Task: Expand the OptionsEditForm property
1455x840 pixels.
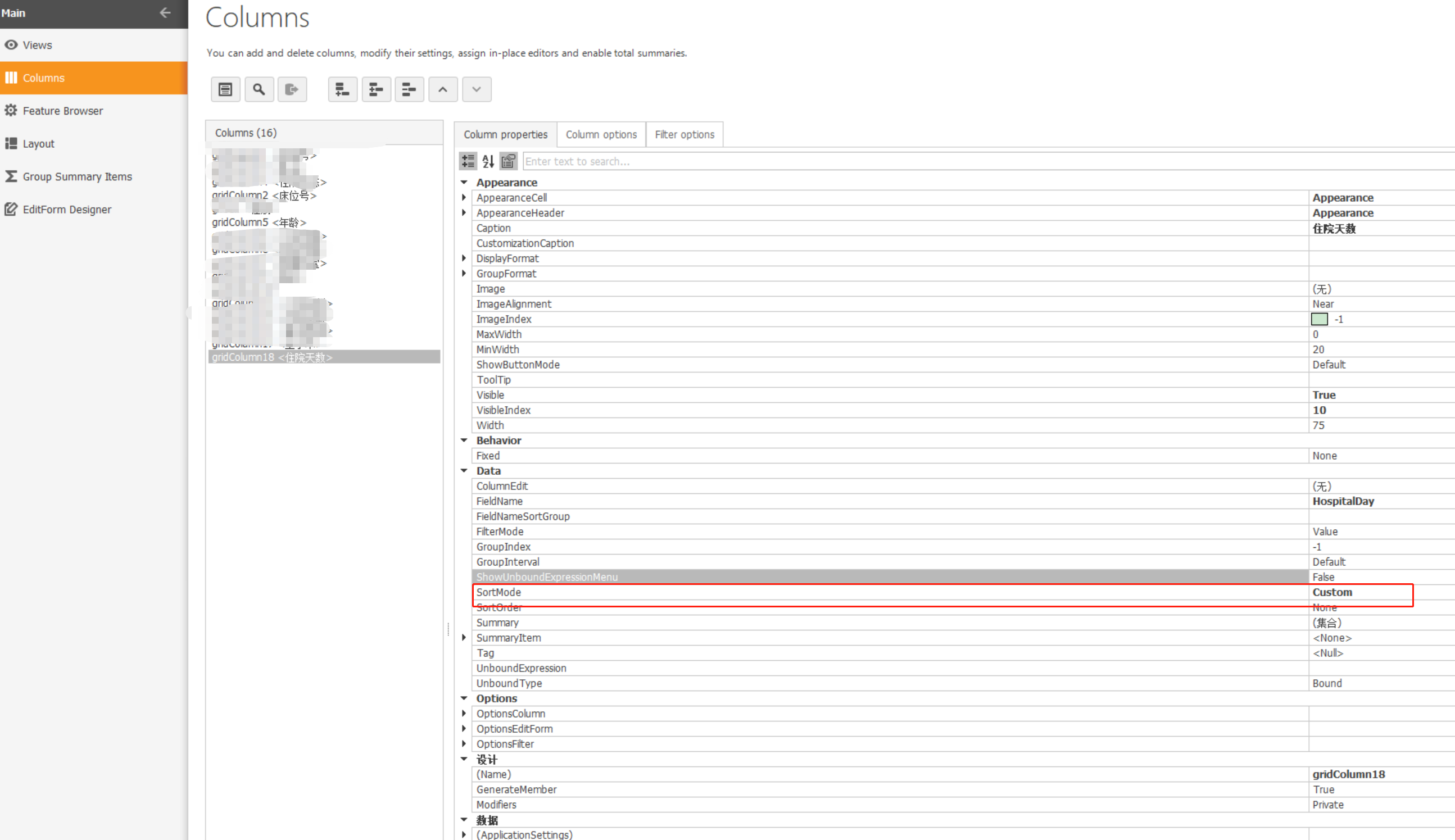Action: point(464,728)
